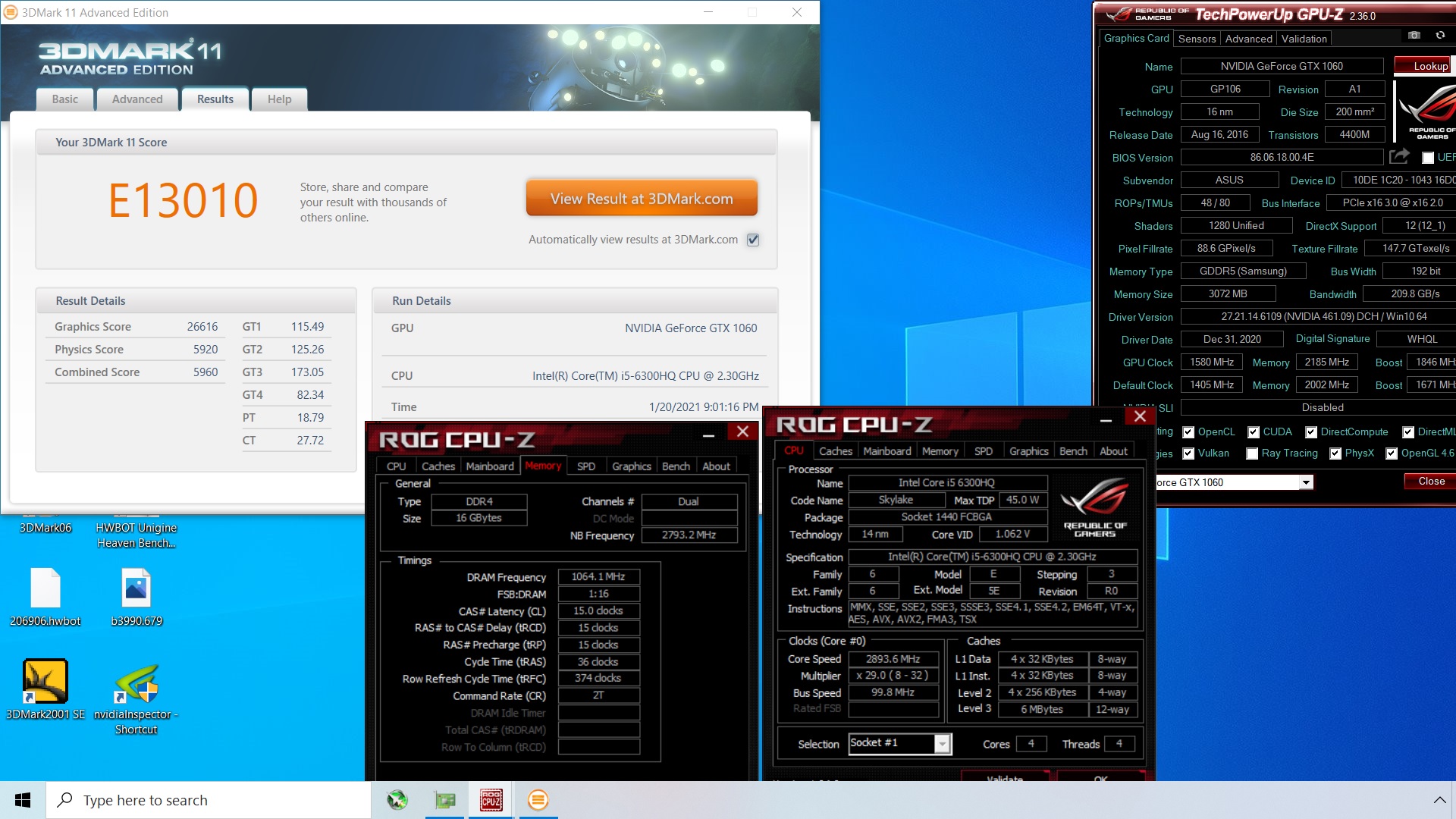Toggle the Vulkan checkbox
The image size is (1456, 819).
[x=1188, y=453]
